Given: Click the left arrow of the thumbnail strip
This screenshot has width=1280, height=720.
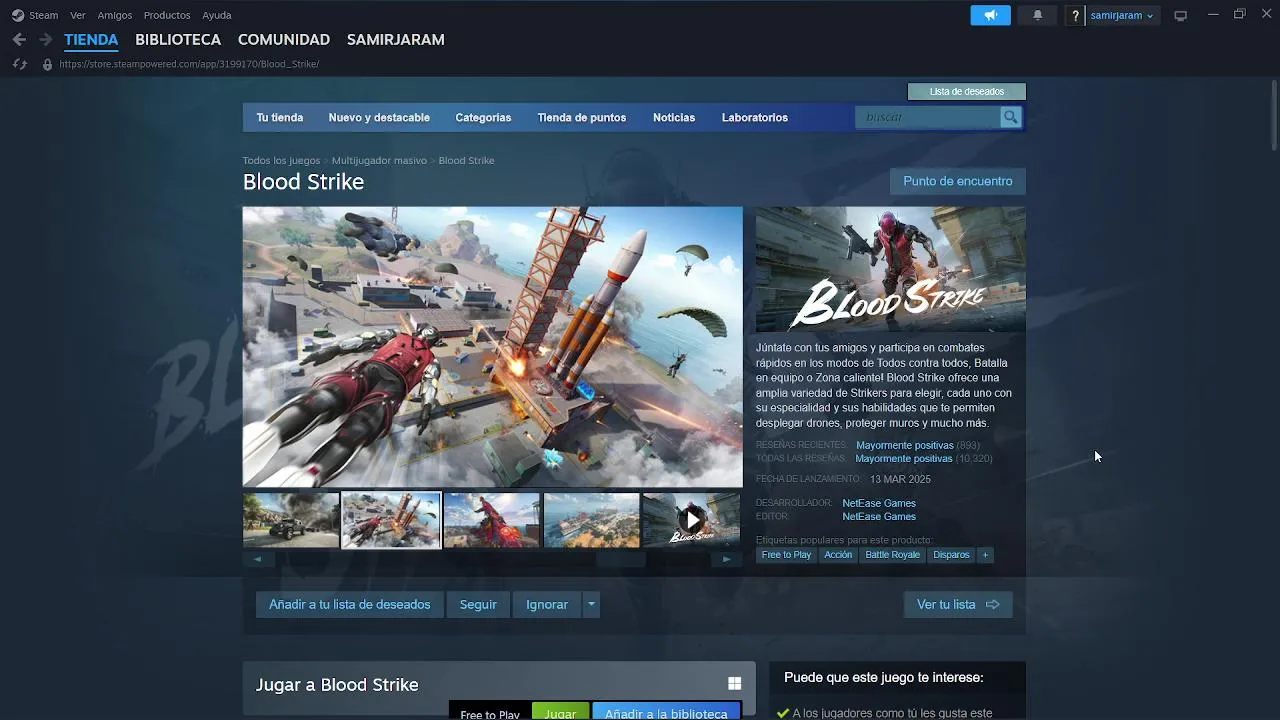Looking at the screenshot, I should coord(257,559).
